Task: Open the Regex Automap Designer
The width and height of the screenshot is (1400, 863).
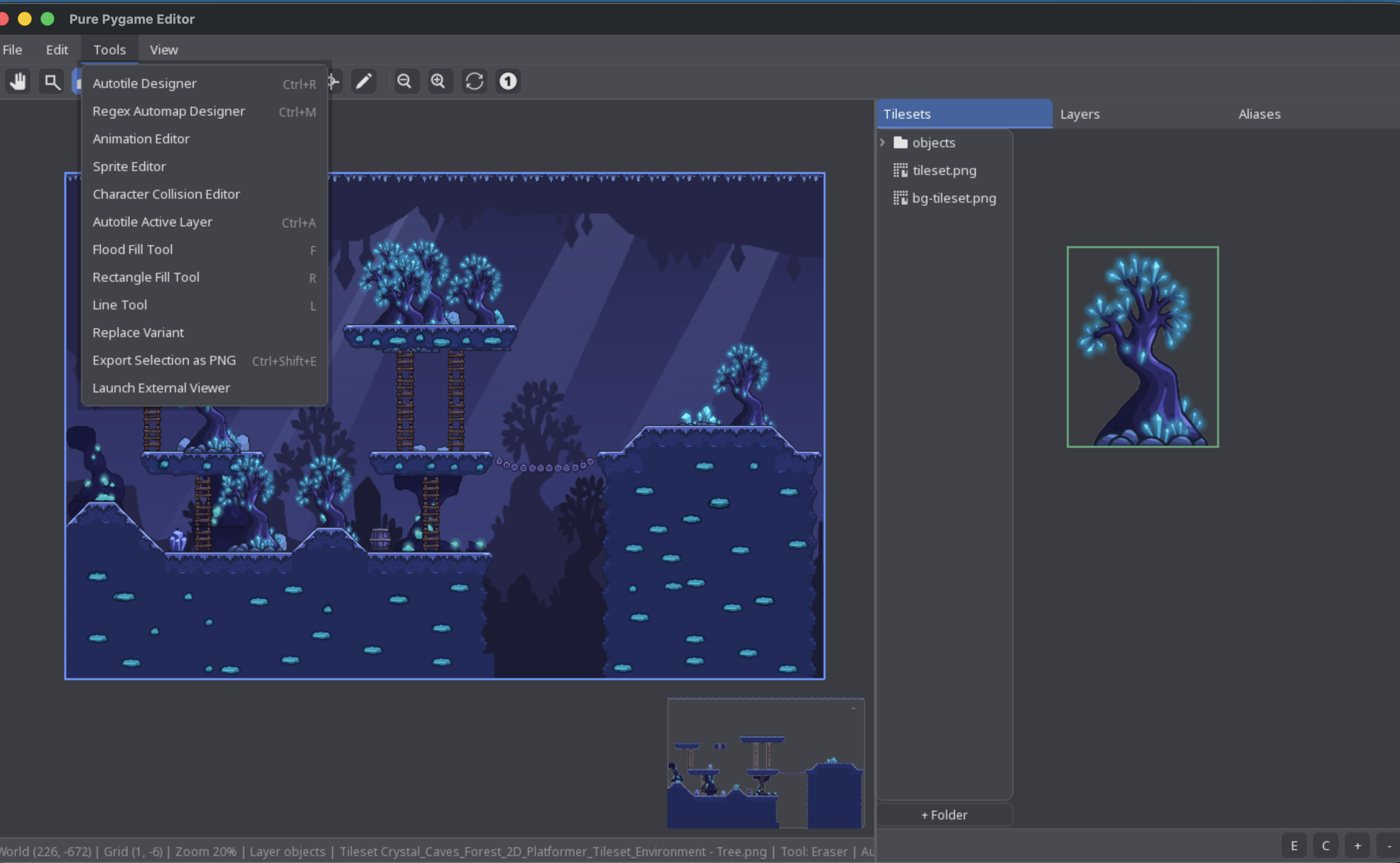Action: tap(204, 111)
